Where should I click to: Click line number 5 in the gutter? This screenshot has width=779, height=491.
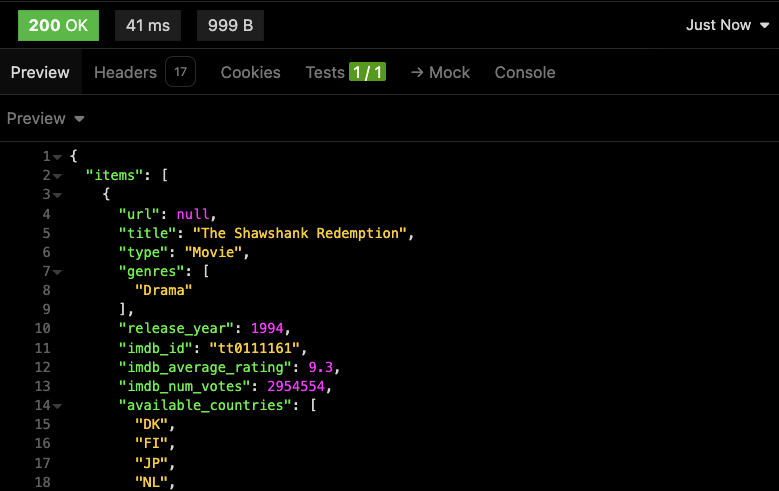[x=46, y=234]
